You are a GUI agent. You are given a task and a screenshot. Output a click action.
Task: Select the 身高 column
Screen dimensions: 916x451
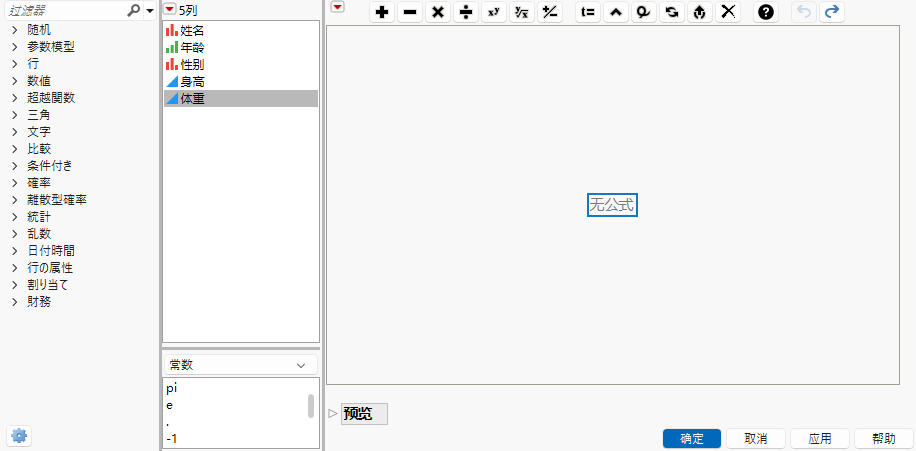coord(241,82)
